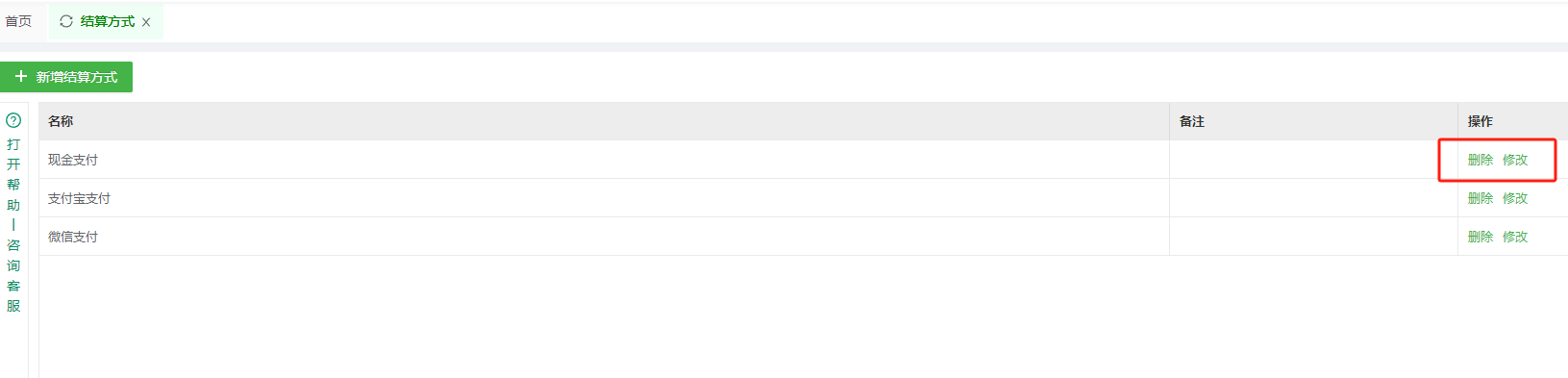The image size is (1568, 378).
Task: Delete the 微信支付 row
Action: pyautogui.click(x=1480, y=237)
